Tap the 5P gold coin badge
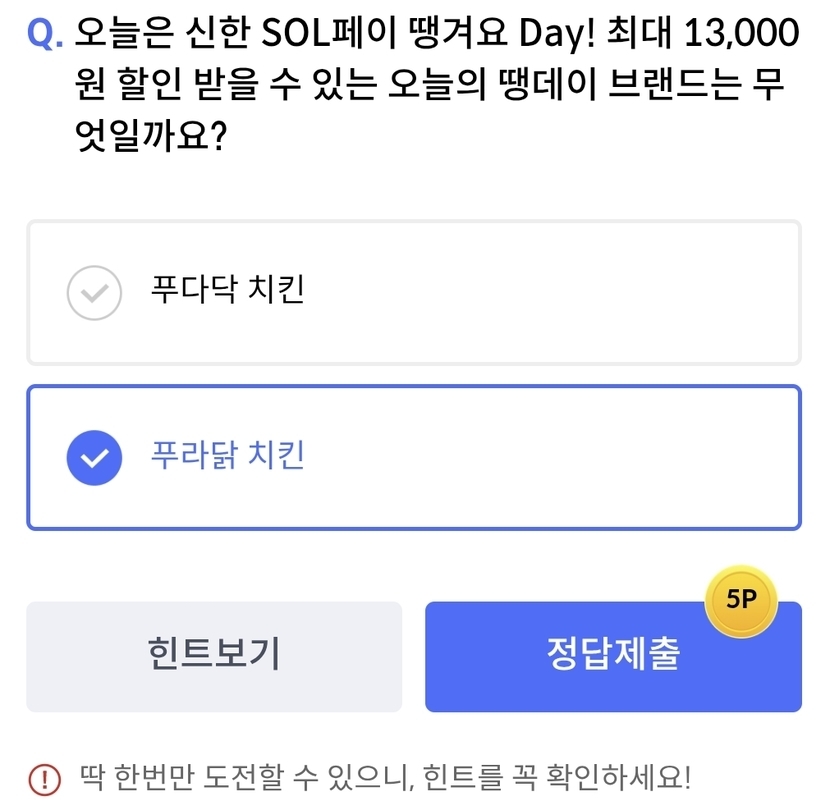 (x=741, y=600)
